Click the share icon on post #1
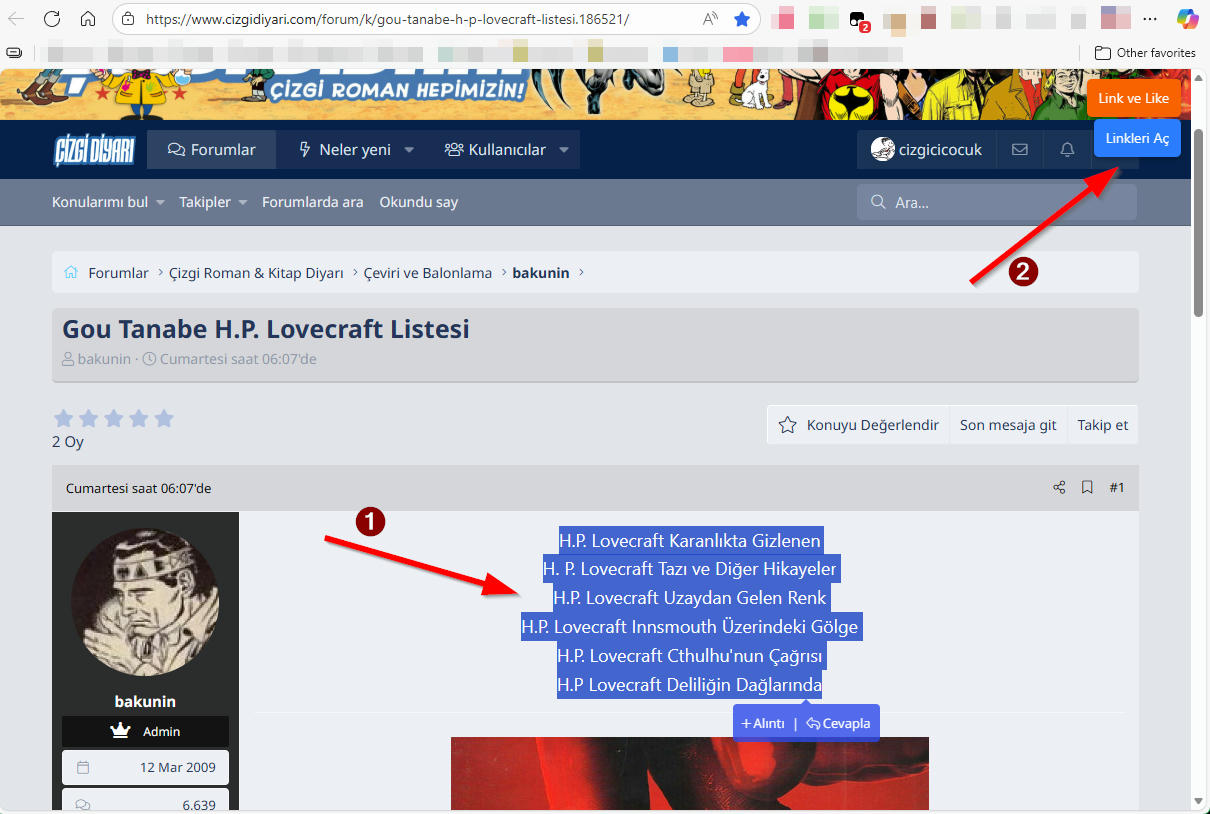This screenshot has height=814, width=1210. 1059,488
